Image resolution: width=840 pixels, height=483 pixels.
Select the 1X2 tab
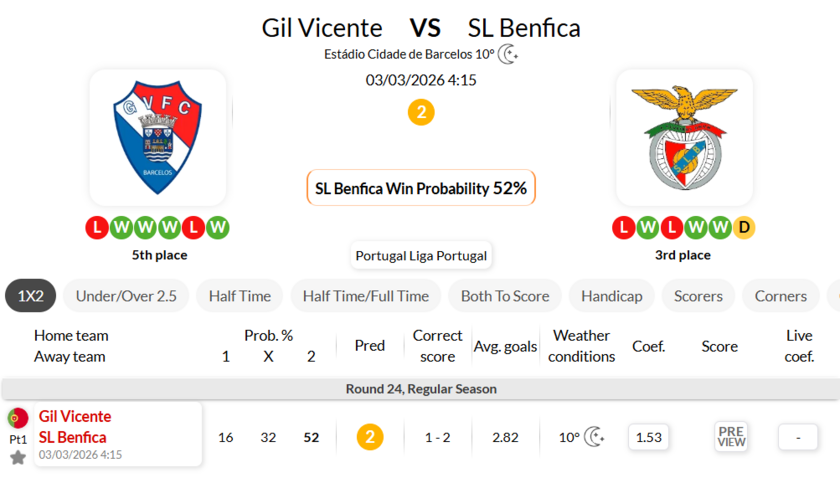coord(30,296)
